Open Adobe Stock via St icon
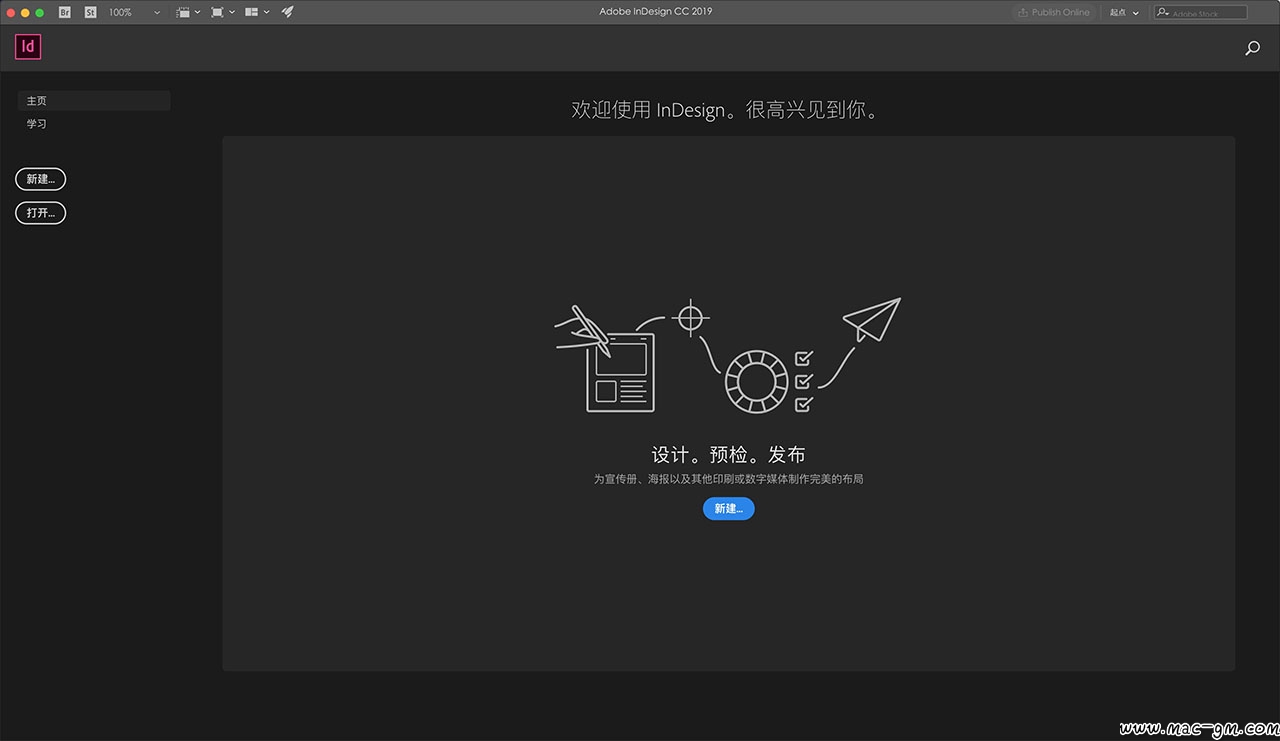This screenshot has width=1280, height=741. point(91,12)
